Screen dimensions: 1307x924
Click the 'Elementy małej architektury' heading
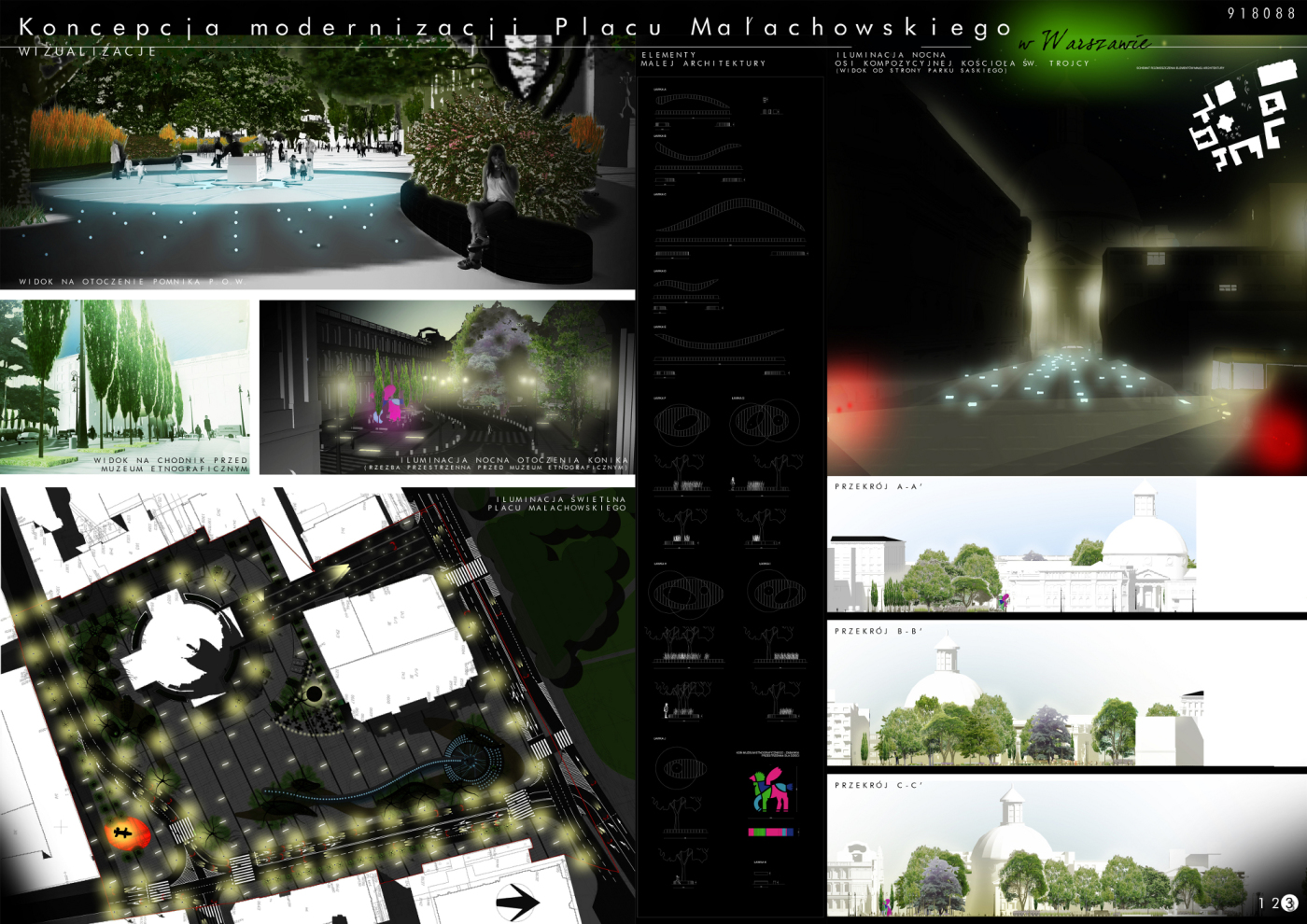[x=703, y=59]
